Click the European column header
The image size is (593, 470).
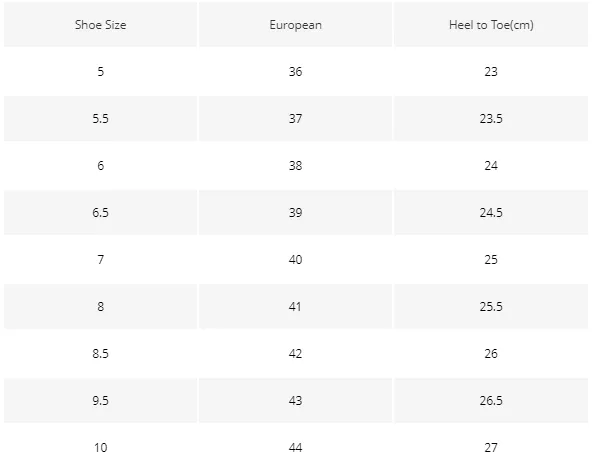(x=295, y=25)
